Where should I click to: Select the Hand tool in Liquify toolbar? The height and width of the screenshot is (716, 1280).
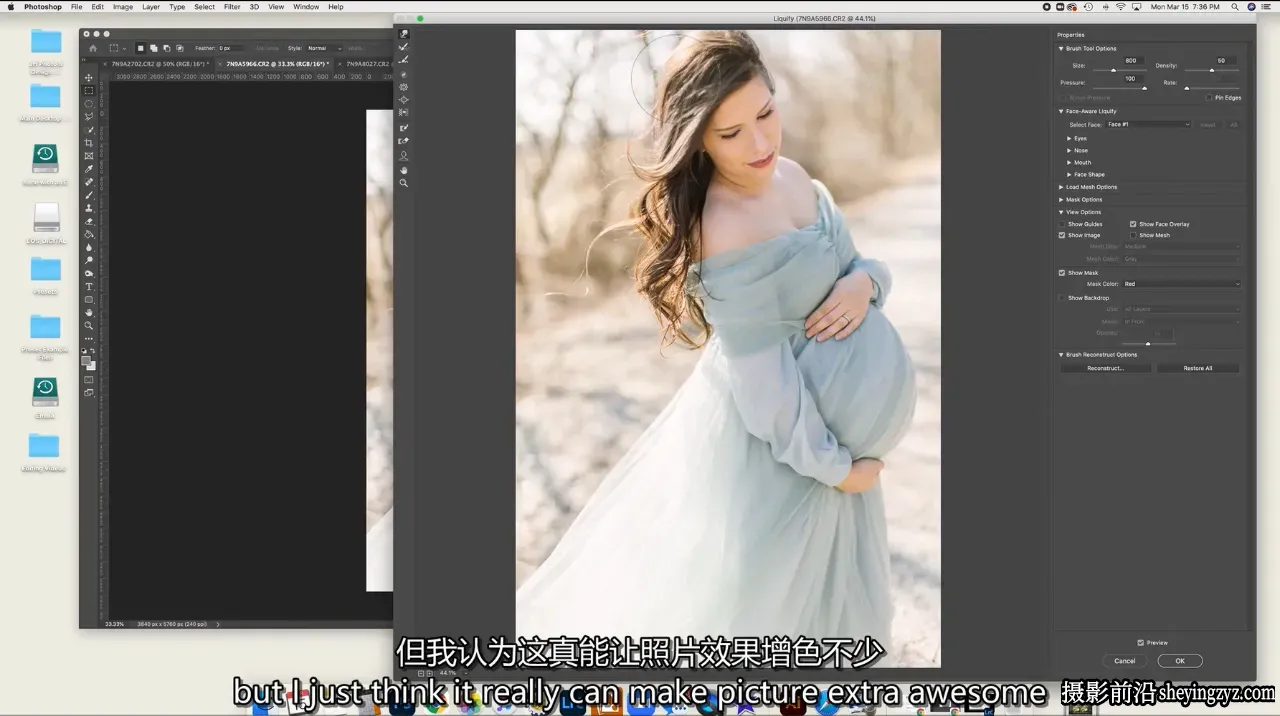pos(404,170)
